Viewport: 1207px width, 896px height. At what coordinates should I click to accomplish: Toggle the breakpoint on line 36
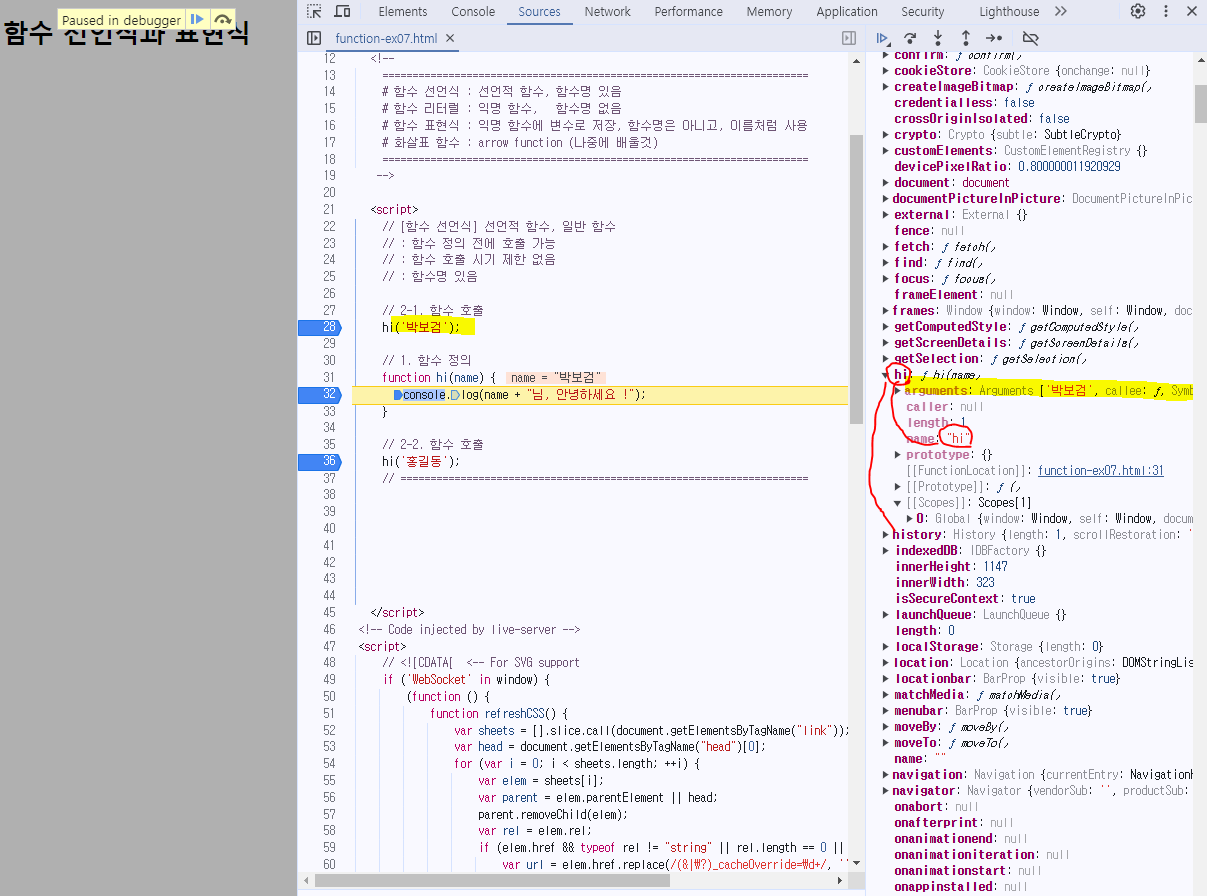319,461
